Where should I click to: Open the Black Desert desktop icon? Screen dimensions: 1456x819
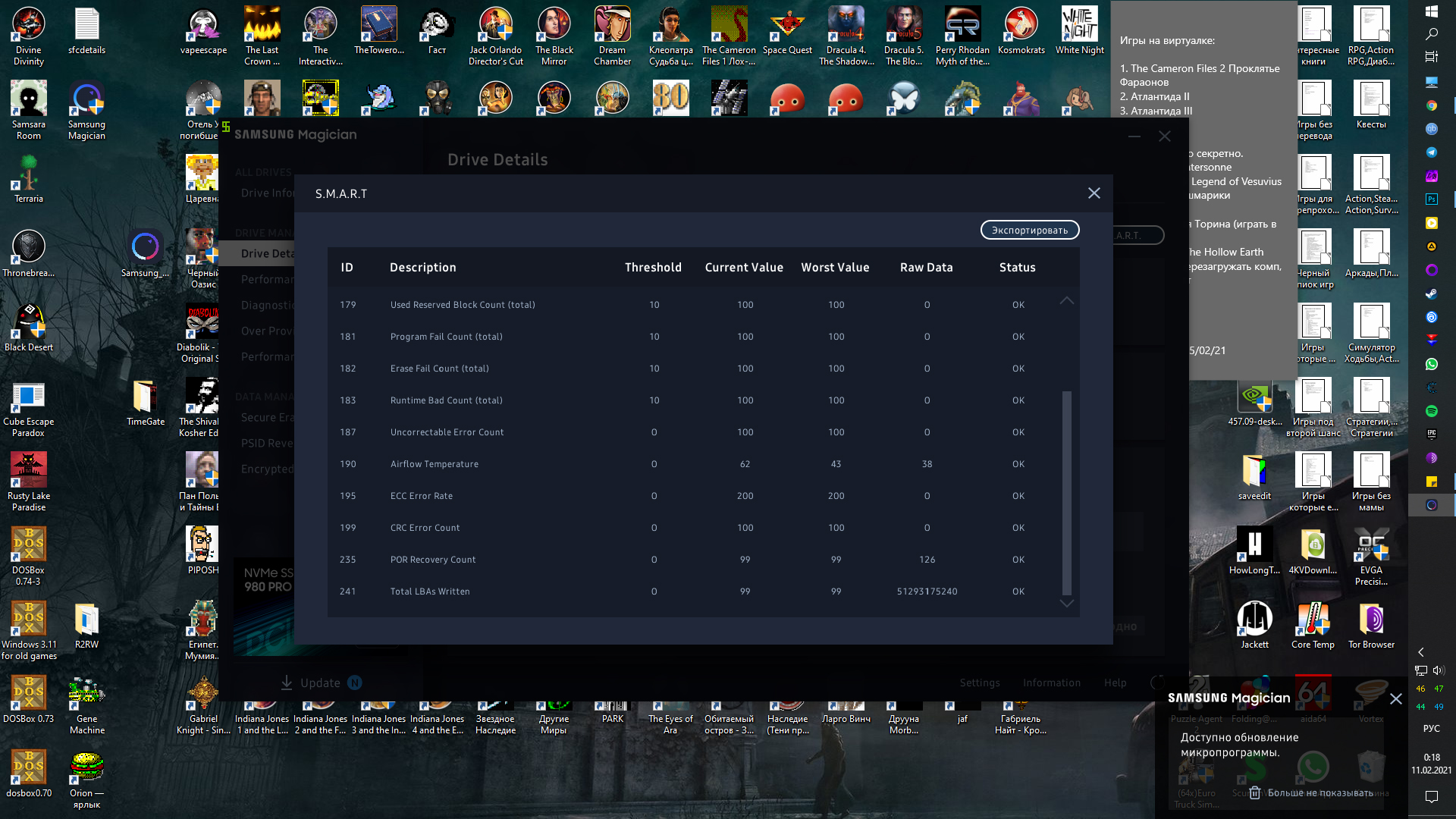(29, 328)
